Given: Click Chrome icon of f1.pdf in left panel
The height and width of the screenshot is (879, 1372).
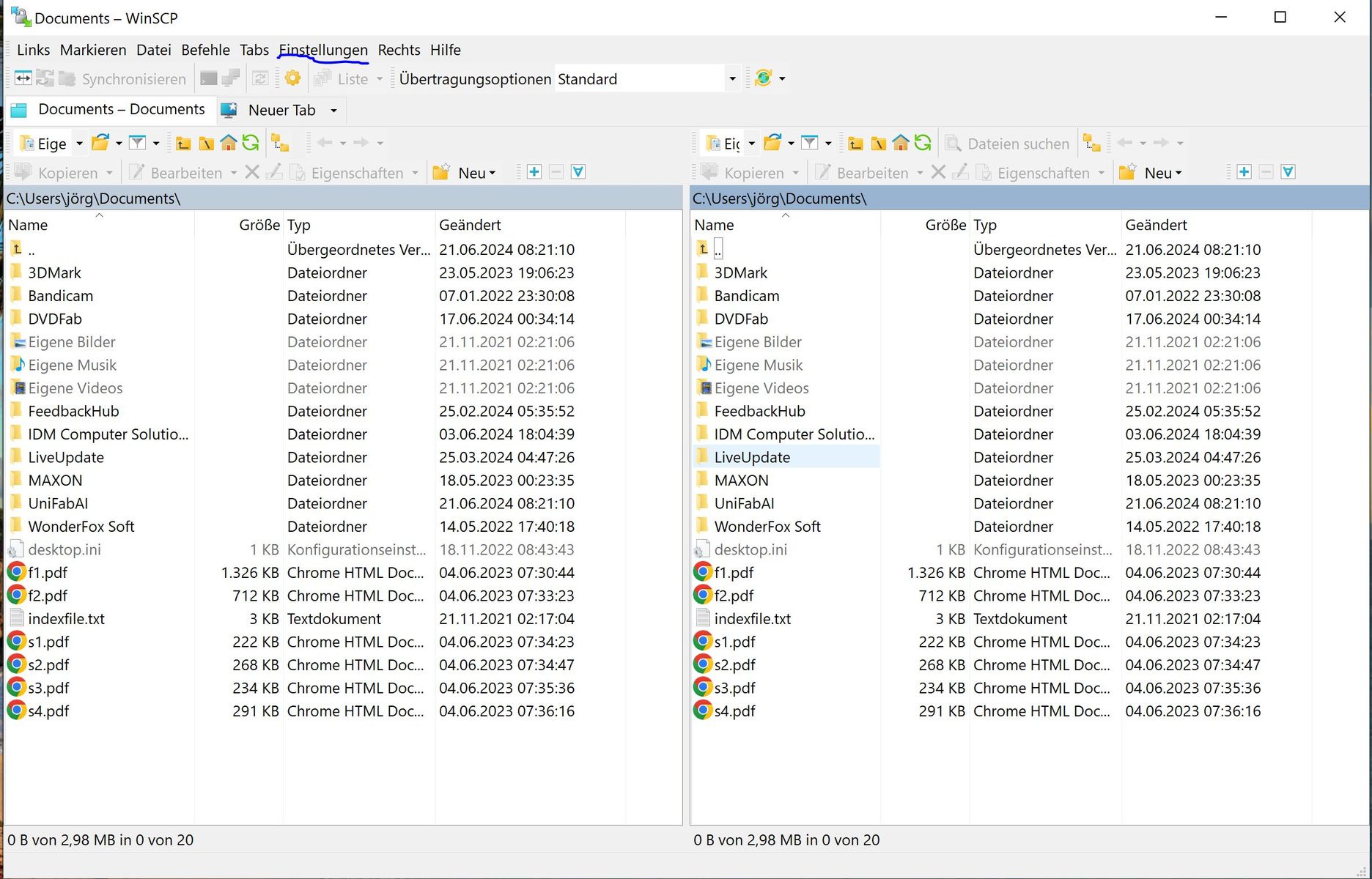Looking at the screenshot, I should (x=16, y=572).
